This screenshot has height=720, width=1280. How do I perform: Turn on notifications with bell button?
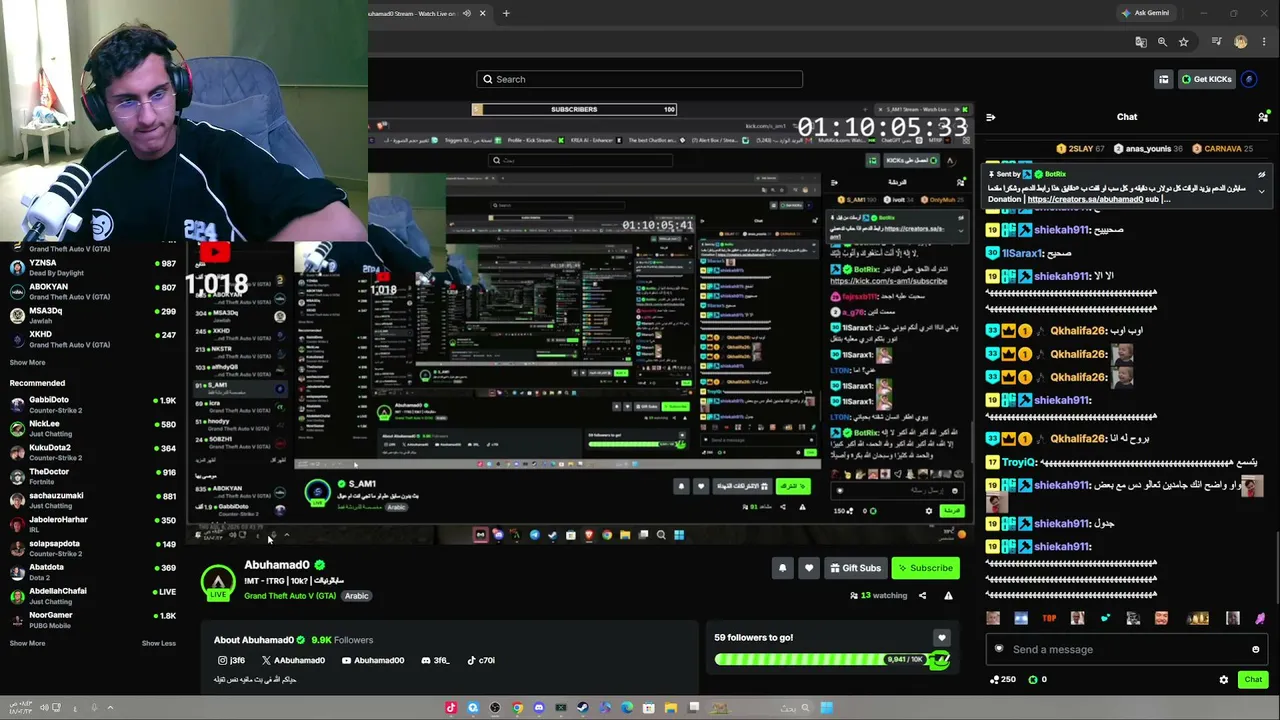point(783,568)
